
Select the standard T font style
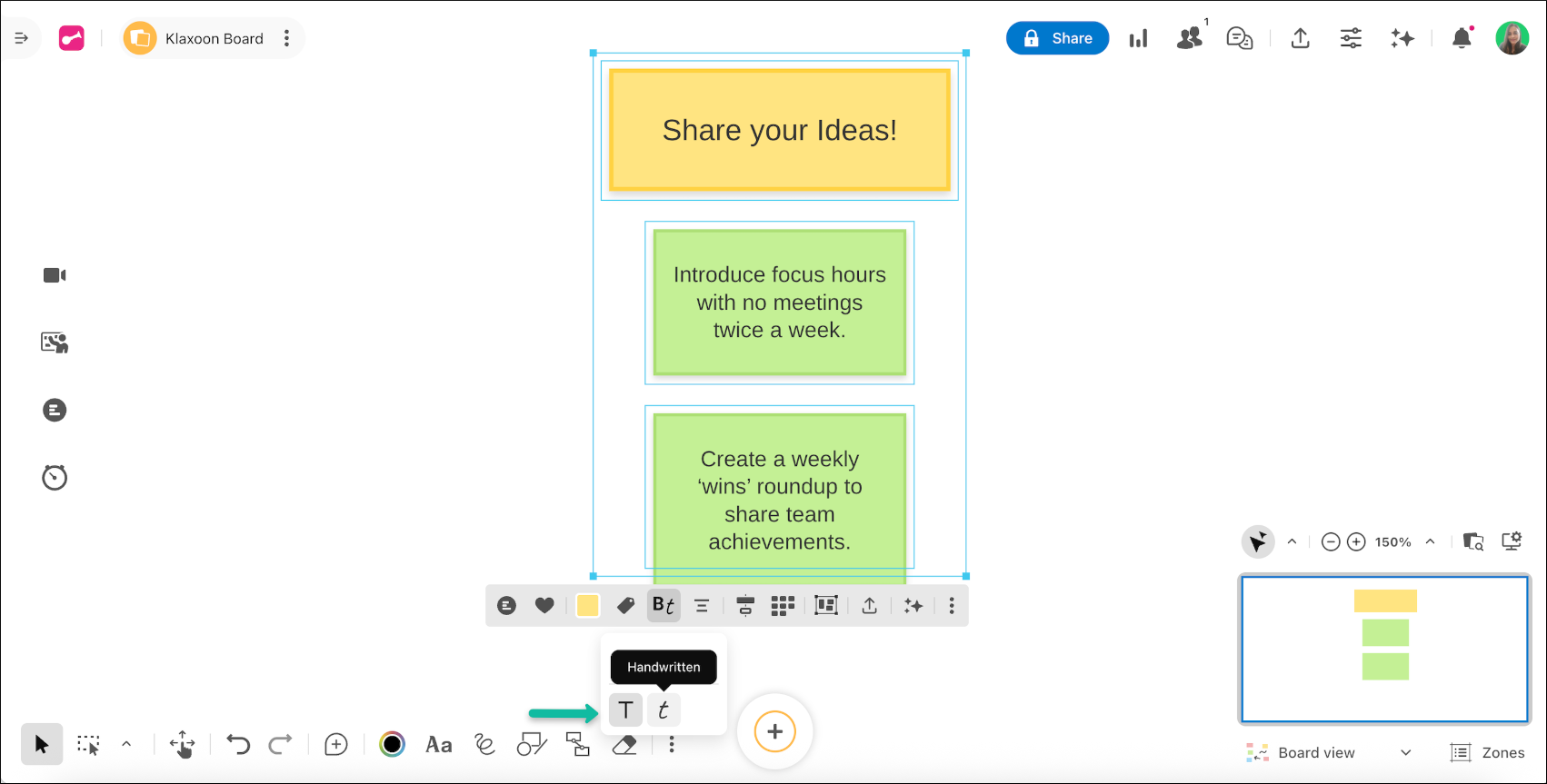coord(625,710)
